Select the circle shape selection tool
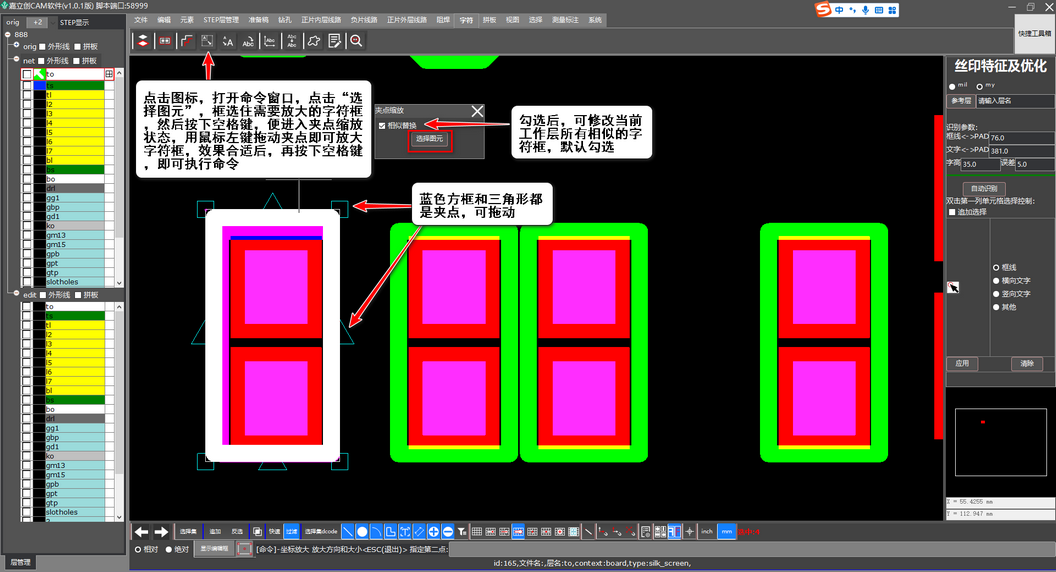 (362, 532)
